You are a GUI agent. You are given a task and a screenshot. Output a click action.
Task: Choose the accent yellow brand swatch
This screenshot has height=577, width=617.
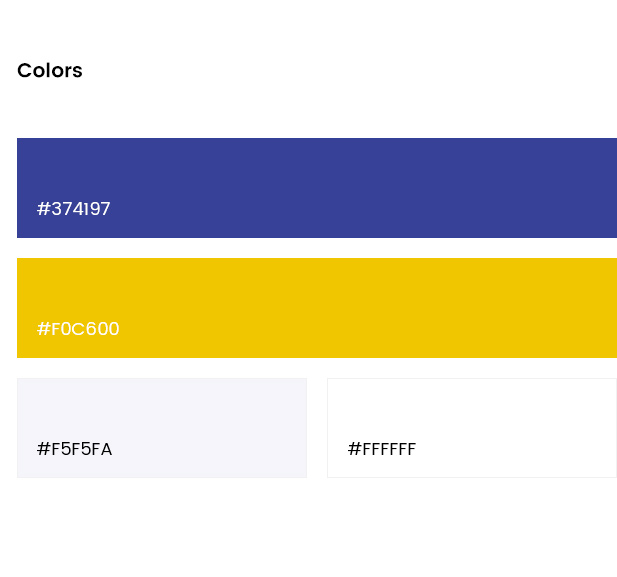(x=317, y=308)
